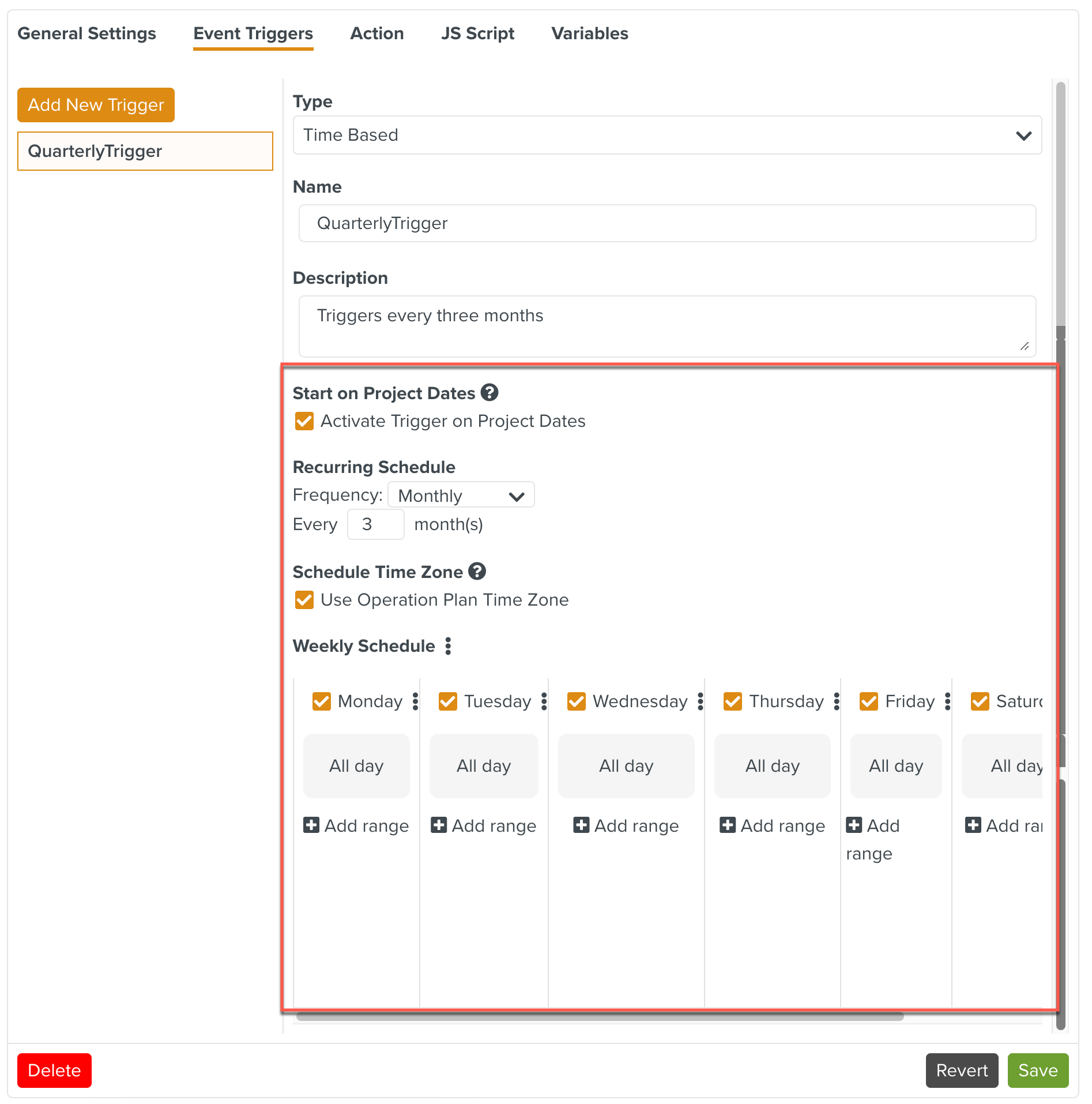The width and height of the screenshot is (1092, 1104).
Task: Click the help icon beside Start on Project Dates
Action: click(489, 393)
